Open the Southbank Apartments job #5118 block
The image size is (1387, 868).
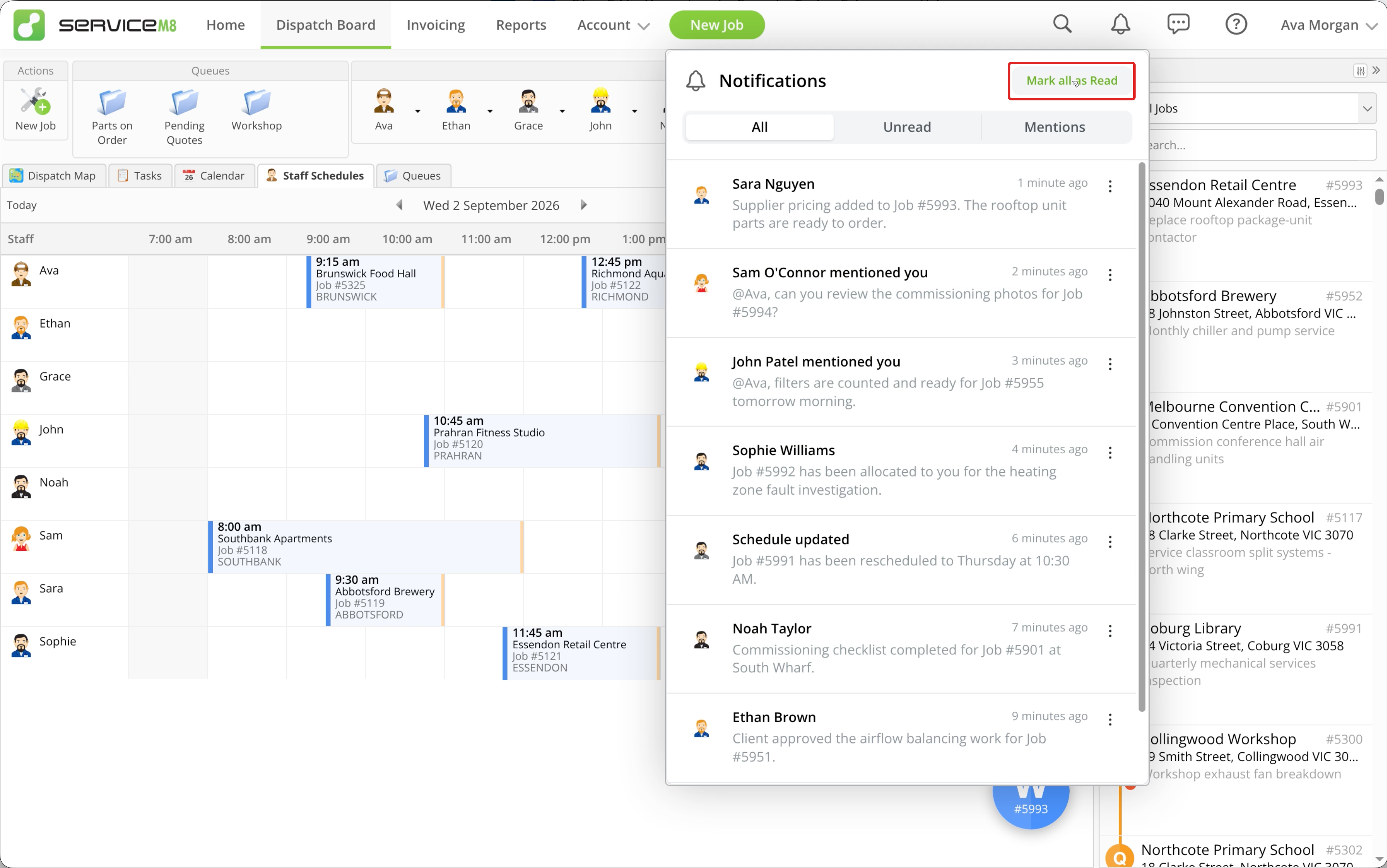366,546
